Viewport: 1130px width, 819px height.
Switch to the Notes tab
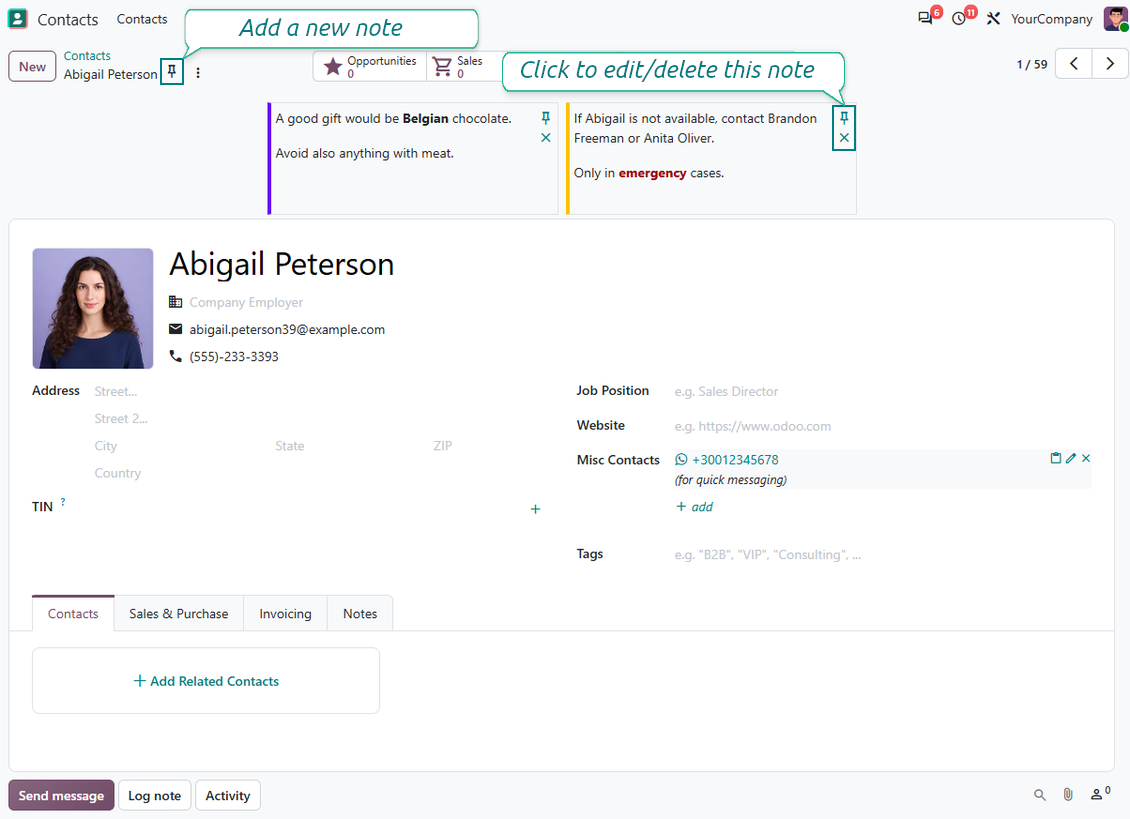click(x=360, y=614)
